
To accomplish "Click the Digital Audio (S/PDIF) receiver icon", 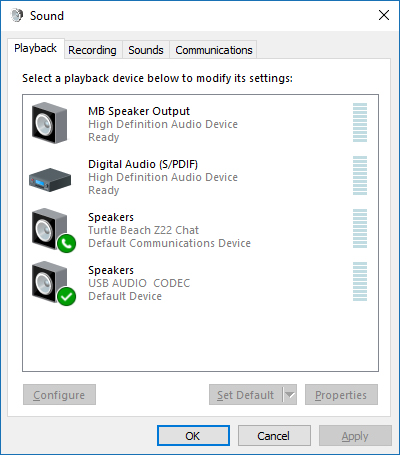I will point(50,180).
